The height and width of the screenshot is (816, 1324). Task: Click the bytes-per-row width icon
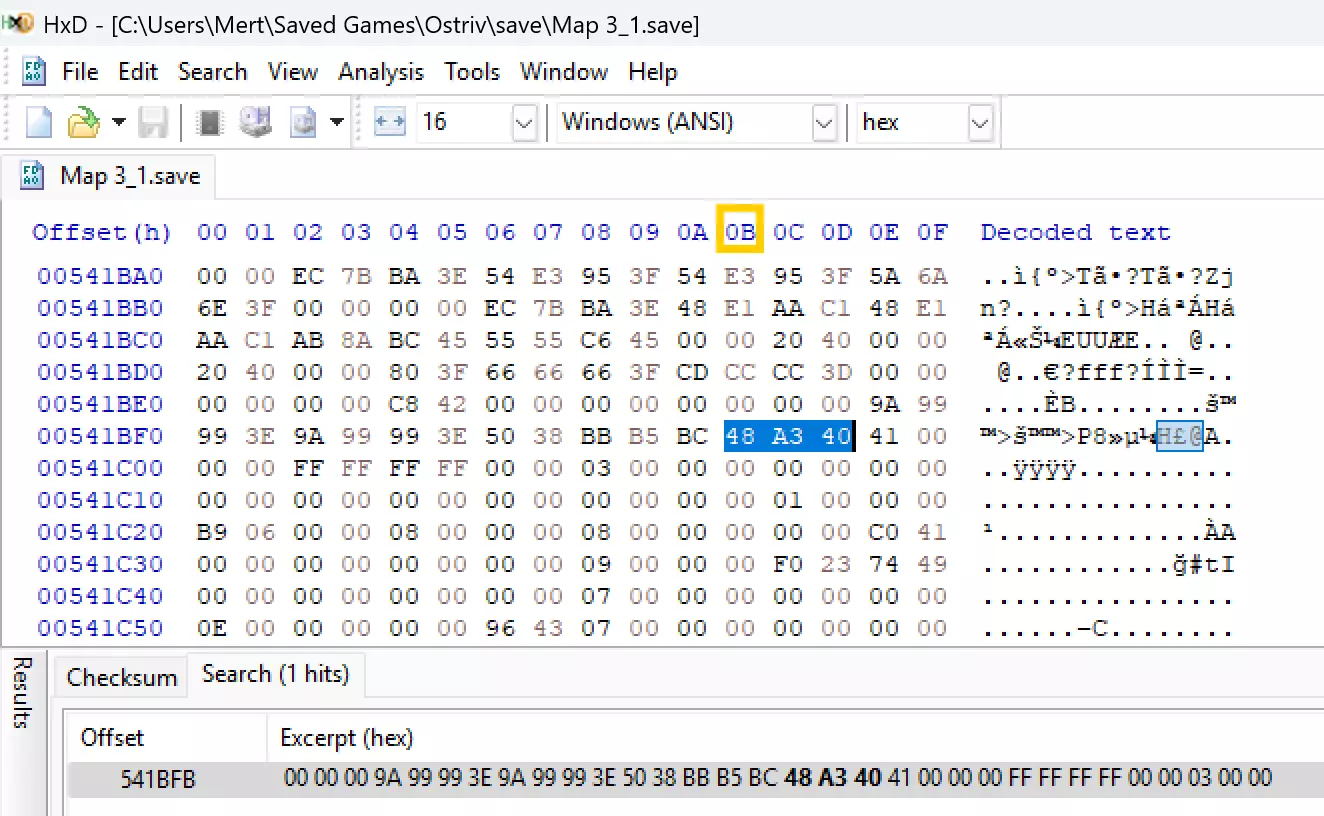[x=389, y=122]
